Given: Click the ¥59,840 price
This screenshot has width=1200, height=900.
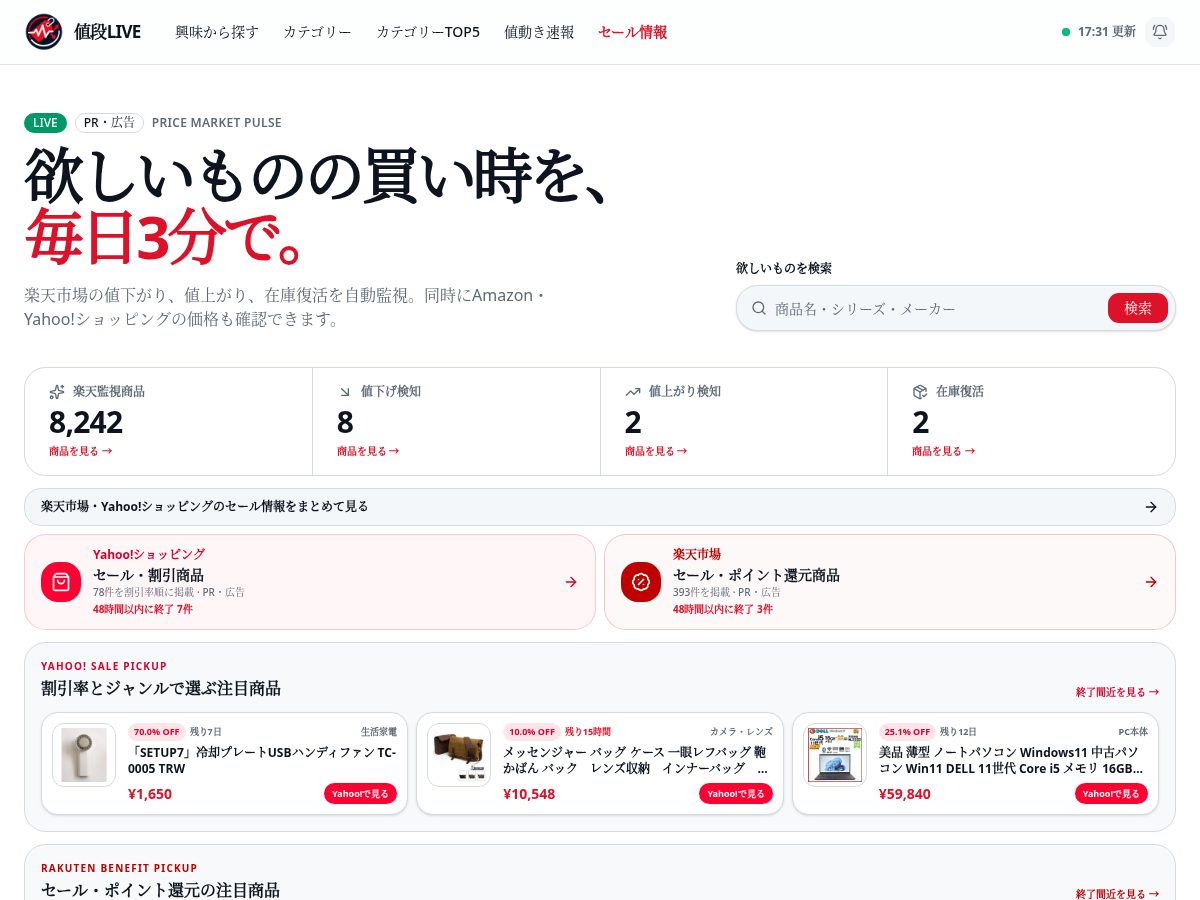Looking at the screenshot, I should [x=905, y=794].
